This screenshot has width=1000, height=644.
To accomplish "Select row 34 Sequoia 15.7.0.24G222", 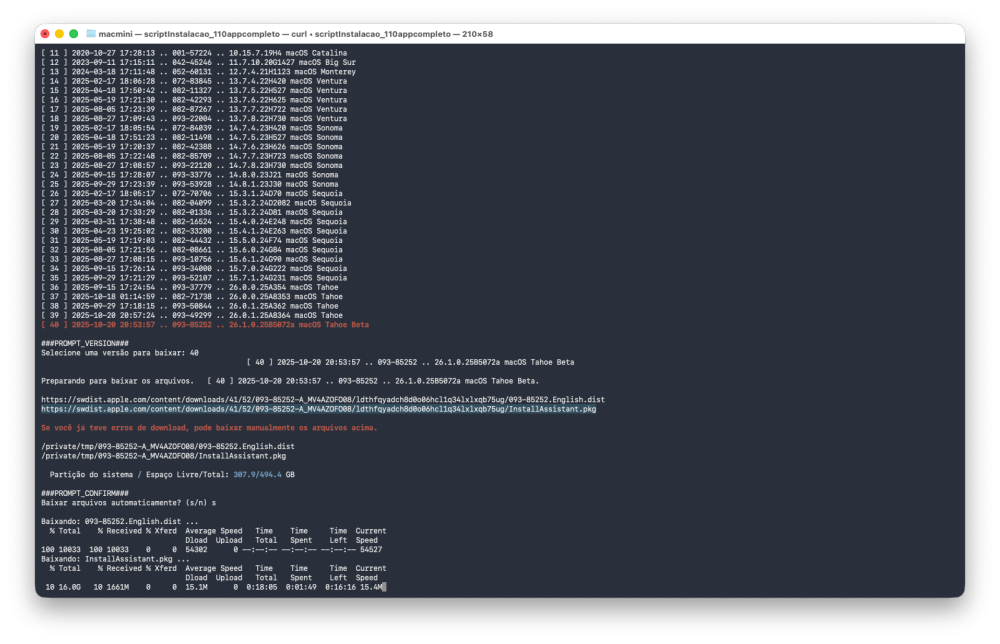I will point(194,268).
